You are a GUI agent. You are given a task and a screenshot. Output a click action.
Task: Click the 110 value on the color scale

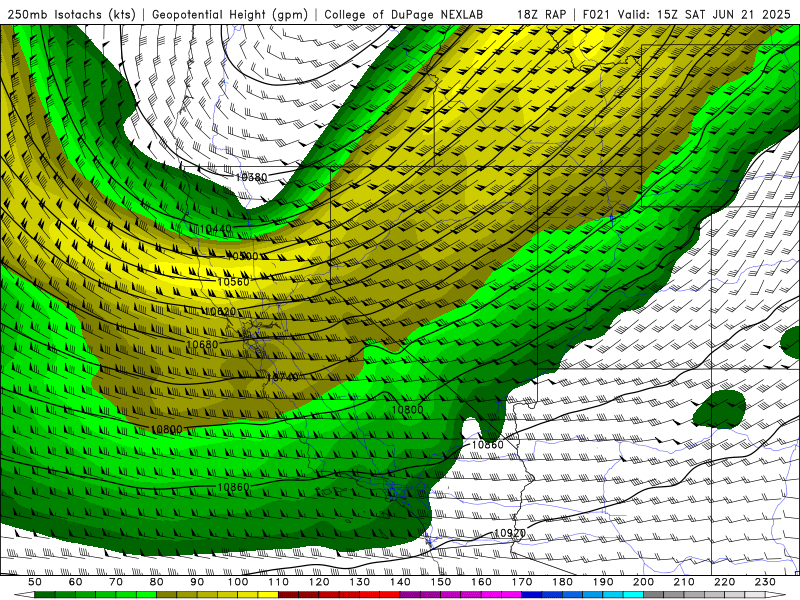tap(279, 582)
